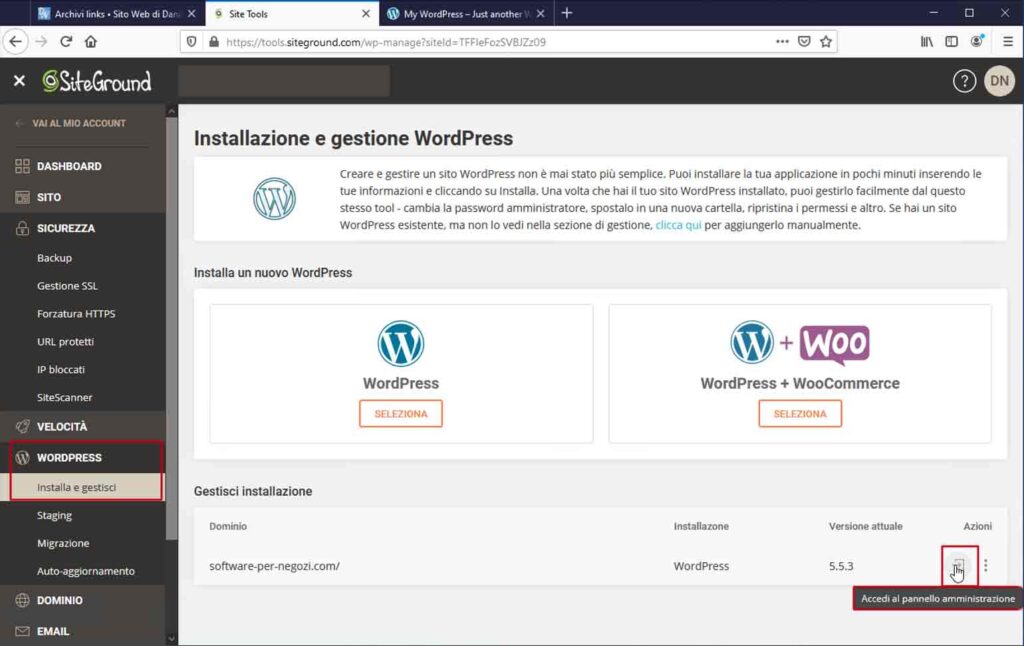Open Staging page
1024x646 pixels.
54,515
